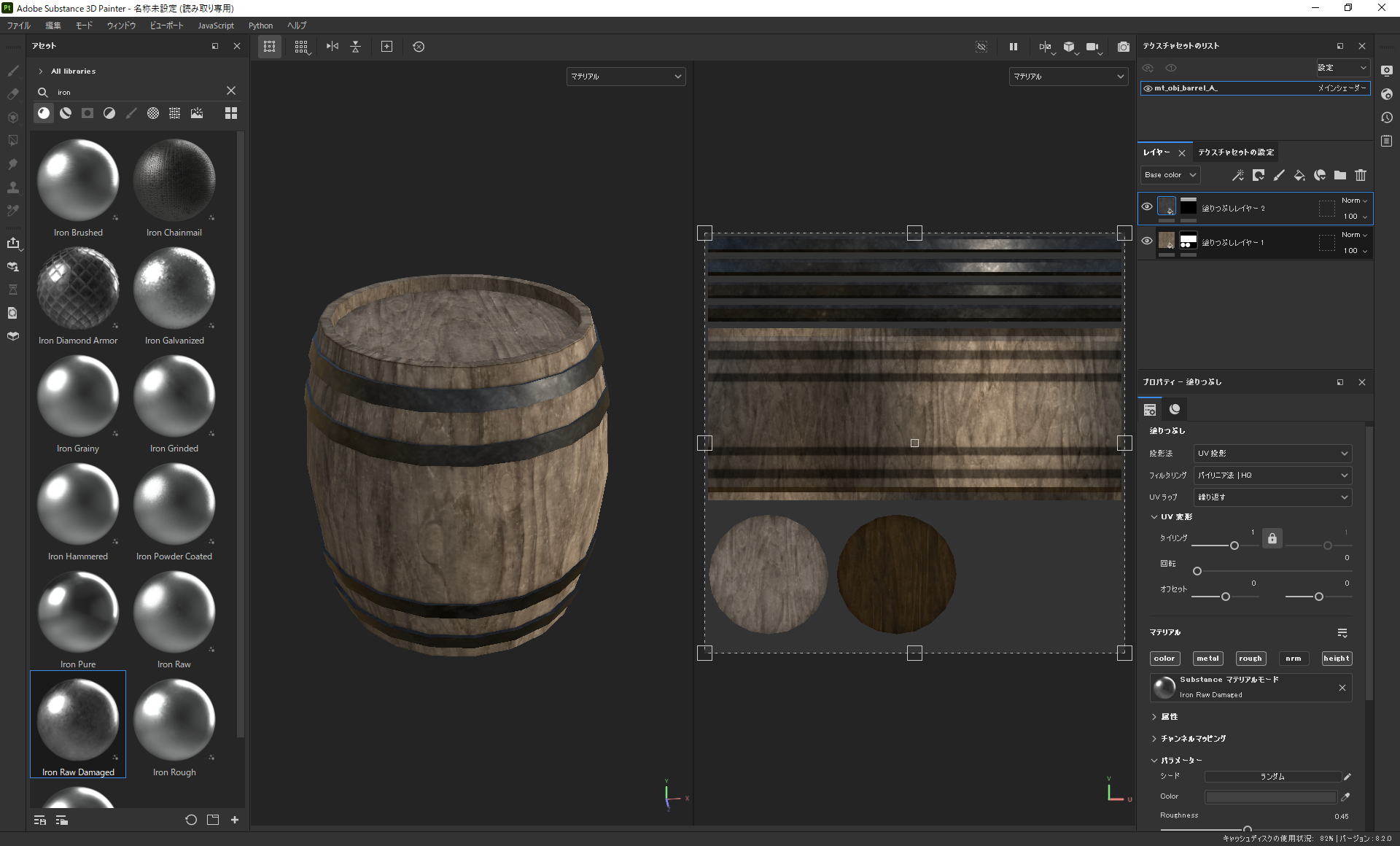Toggle the nrm channel button
The width and height of the screenshot is (1400, 846).
coord(1294,659)
